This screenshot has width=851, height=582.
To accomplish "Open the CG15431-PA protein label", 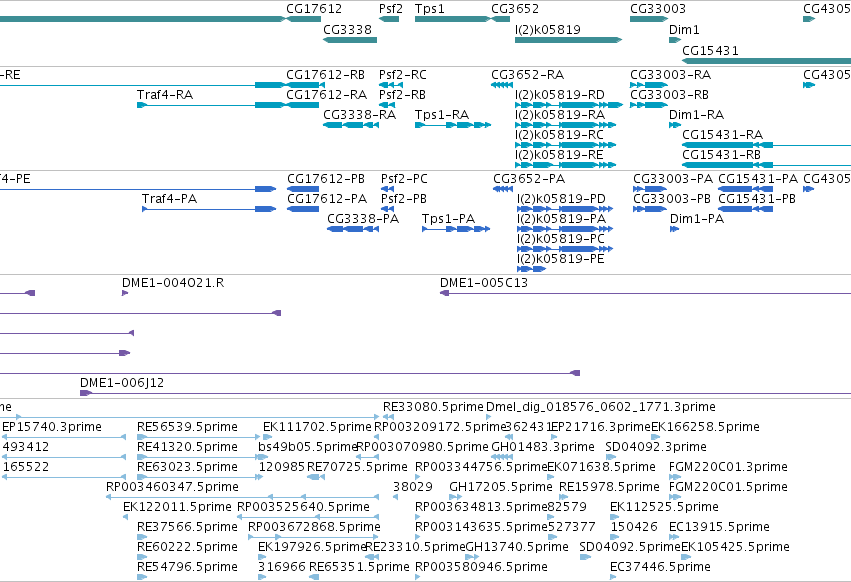I will (x=758, y=179).
